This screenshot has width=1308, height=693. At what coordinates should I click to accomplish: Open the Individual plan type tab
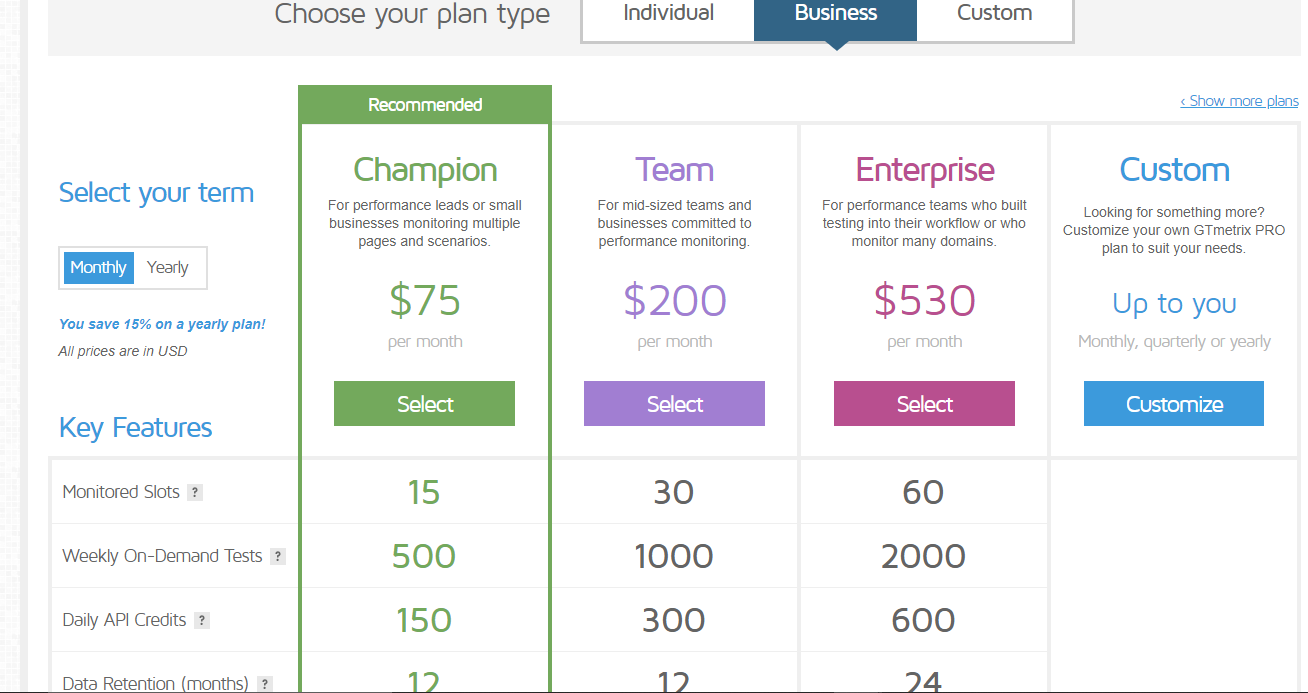pos(668,14)
